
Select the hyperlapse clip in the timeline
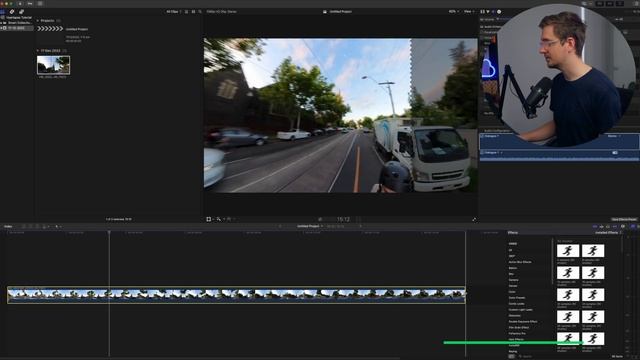click(236, 295)
